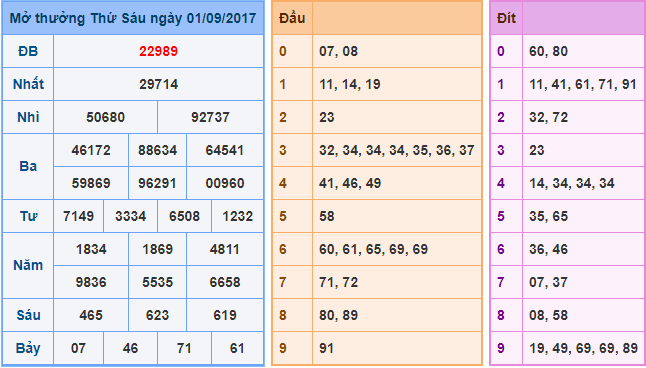Image resolution: width=646 pixels, height=368 pixels.
Task: Click Bảy prize number 61
Action: point(237,348)
